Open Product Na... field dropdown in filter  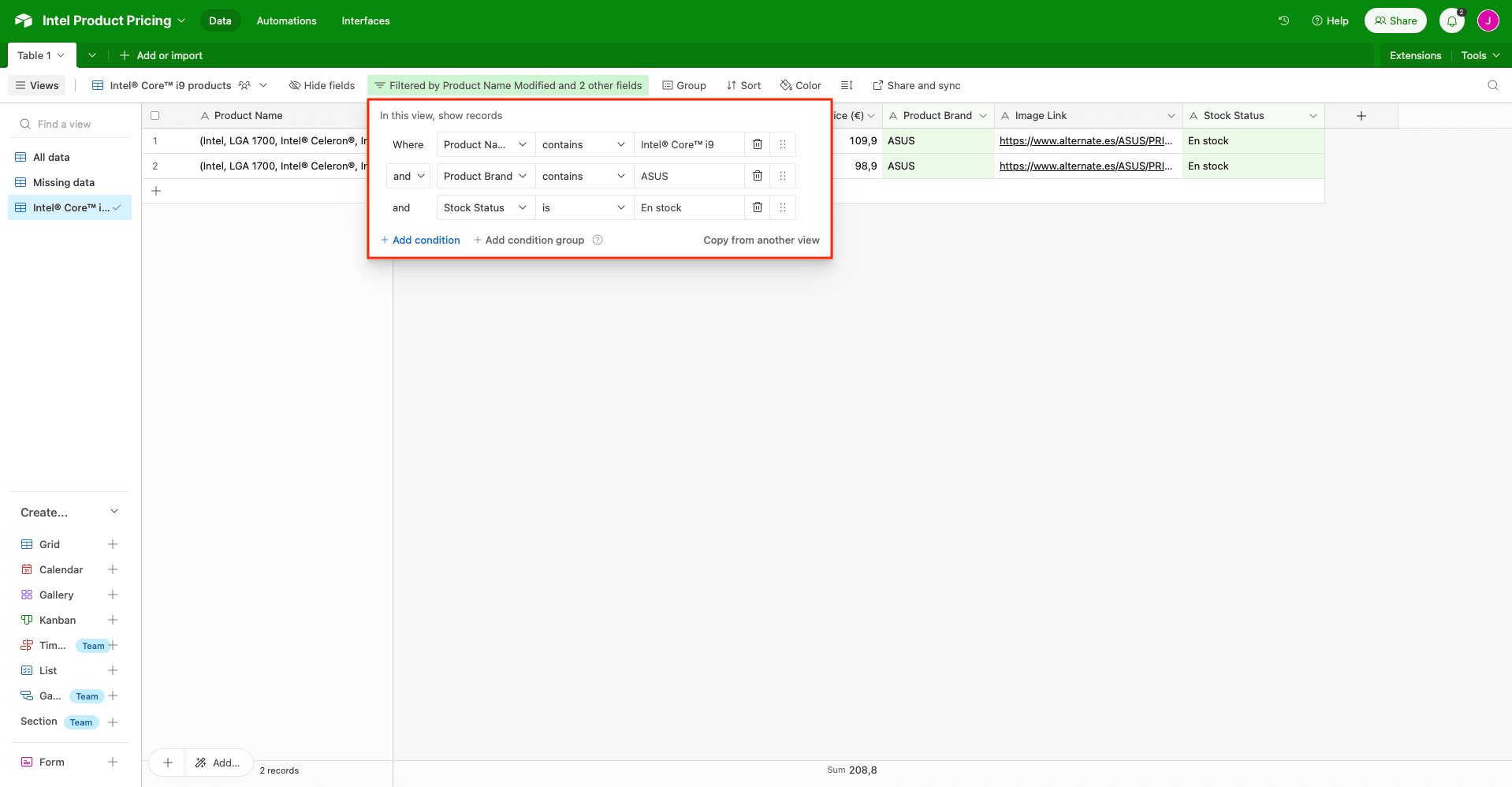[486, 144]
